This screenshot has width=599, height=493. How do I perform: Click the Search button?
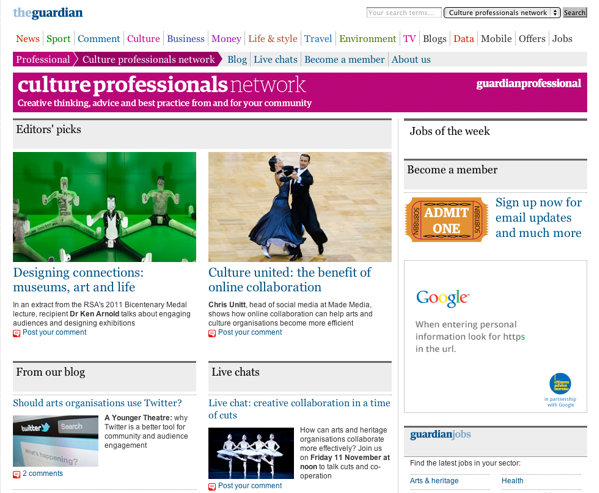(575, 13)
